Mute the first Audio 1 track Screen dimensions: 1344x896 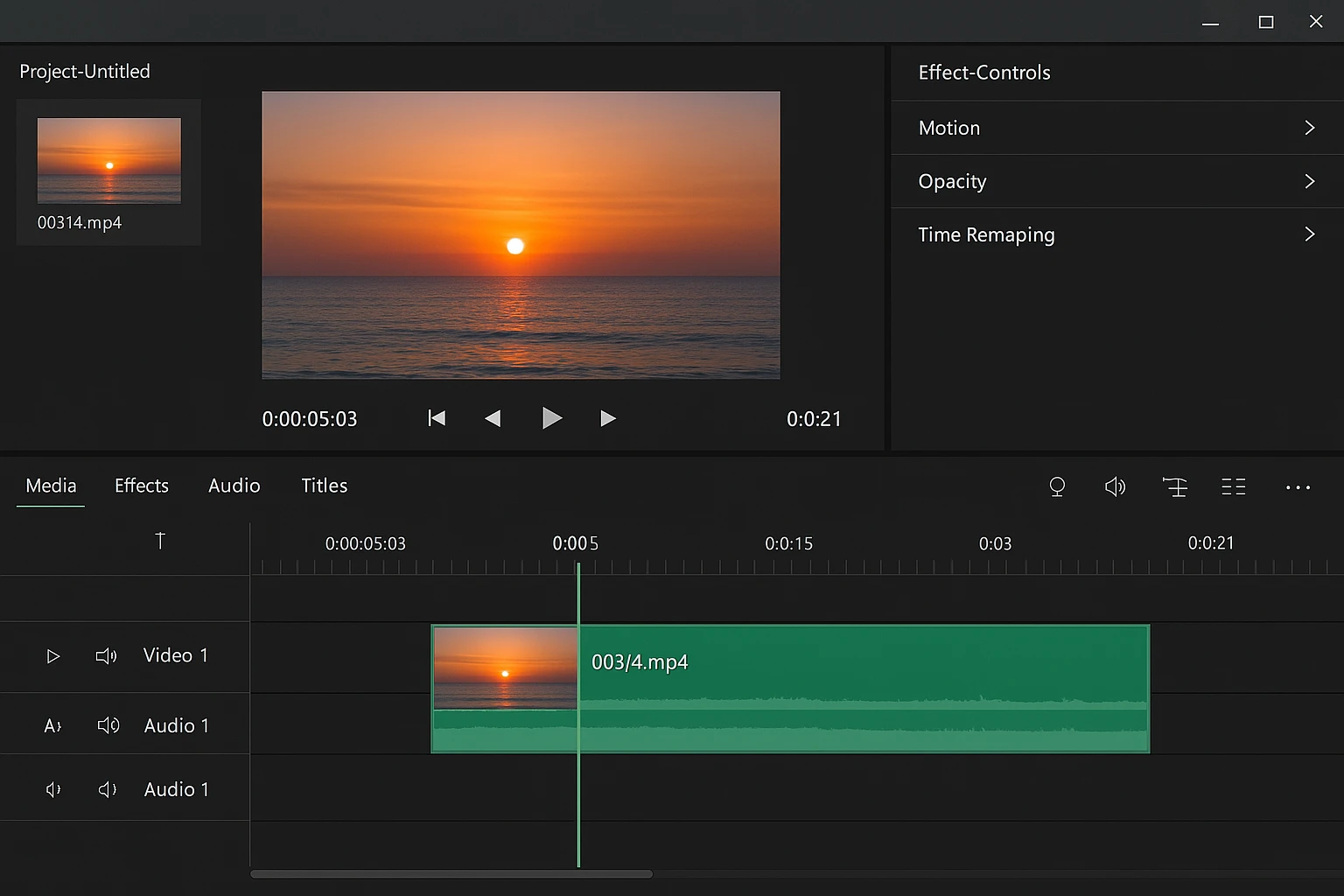tap(108, 725)
